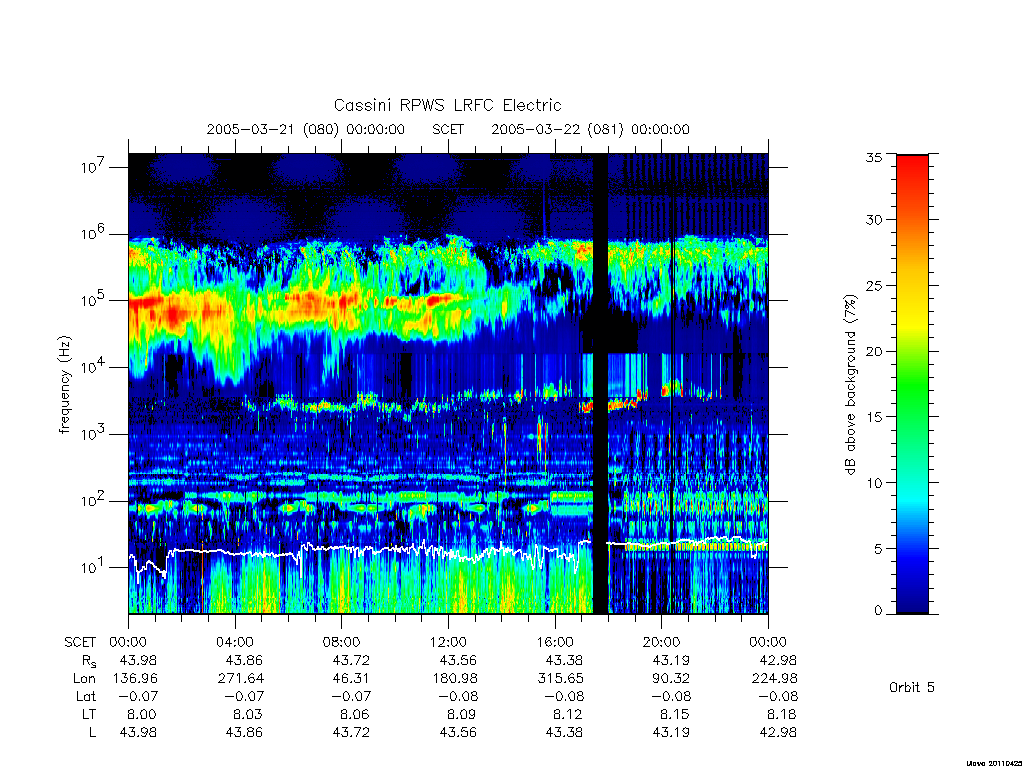The height and width of the screenshot is (768, 1024).
Task: Click the Uiowa 20110423 footer stamp
Action: tap(995, 763)
